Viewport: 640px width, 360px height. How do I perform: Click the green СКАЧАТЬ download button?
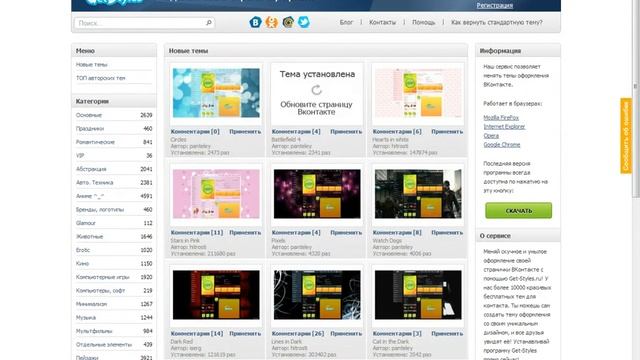[518, 211]
